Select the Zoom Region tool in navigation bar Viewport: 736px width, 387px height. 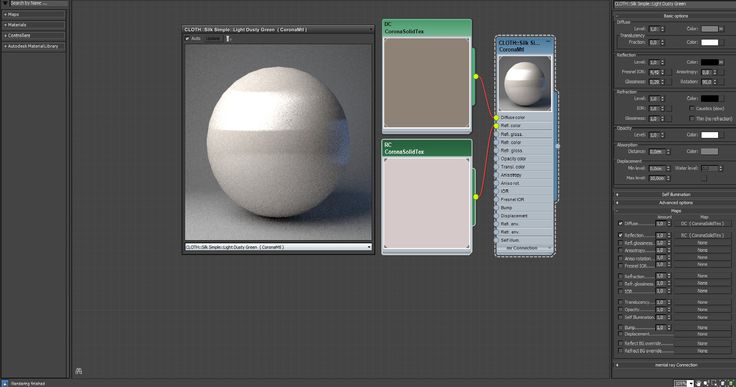click(x=714, y=384)
